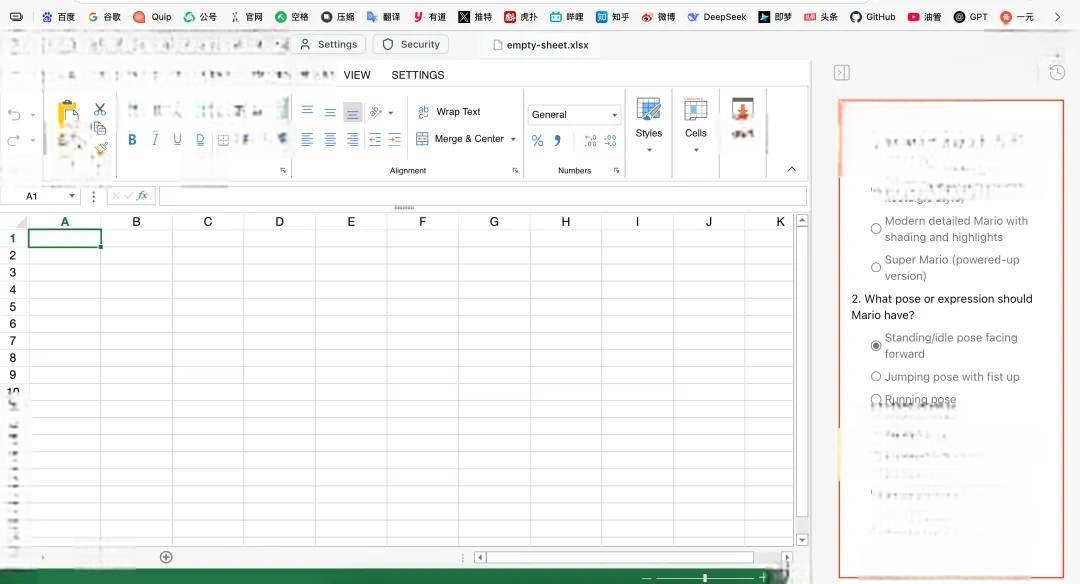Select row 5 header
The height and width of the screenshot is (584, 1080).
click(x=12, y=306)
